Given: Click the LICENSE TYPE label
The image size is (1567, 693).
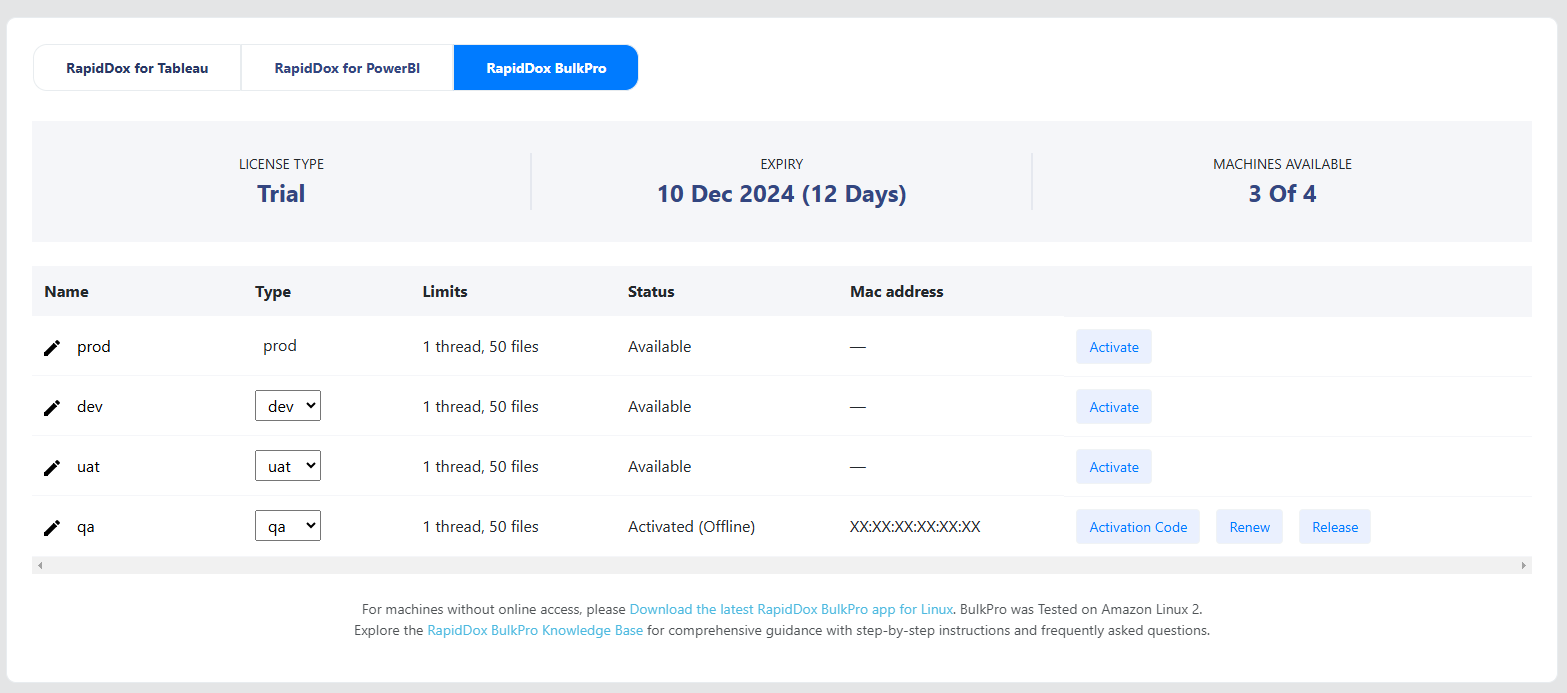Looking at the screenshot, I should pyautogui.click(x=281, y=164).
